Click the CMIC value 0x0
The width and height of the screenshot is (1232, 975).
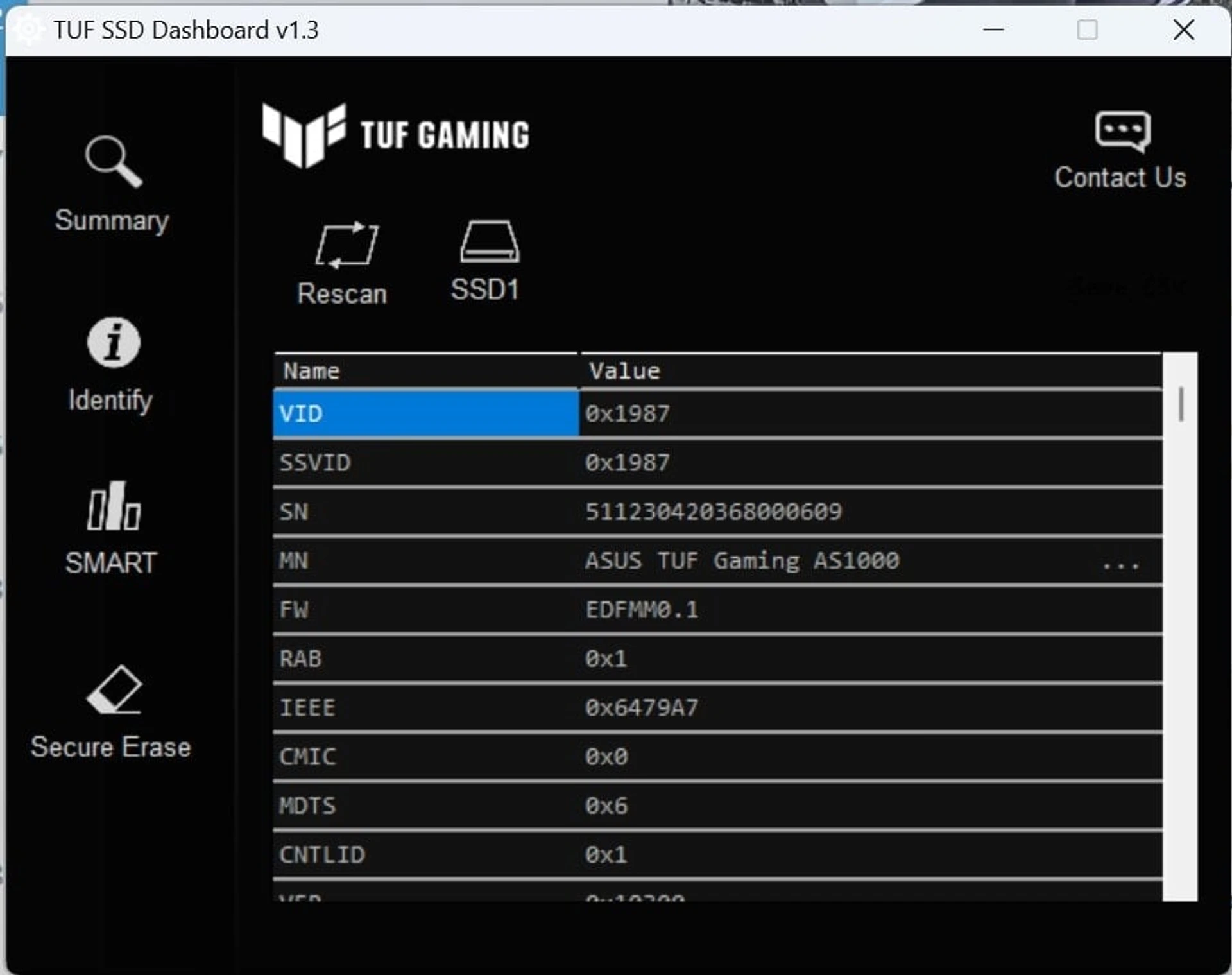[606, 757]
